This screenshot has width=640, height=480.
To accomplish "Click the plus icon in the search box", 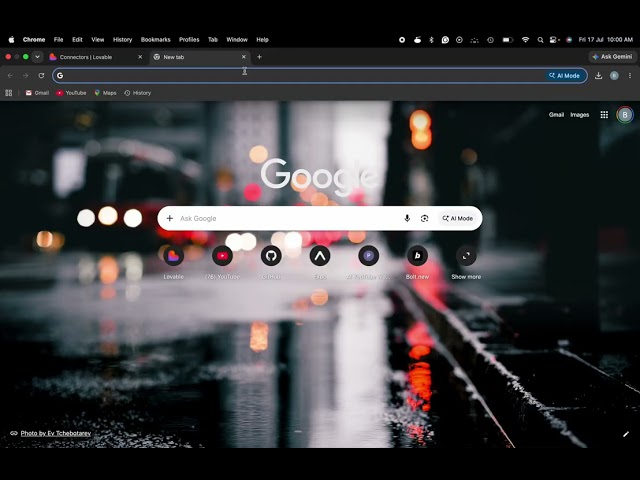I will [x=170, y=218].
